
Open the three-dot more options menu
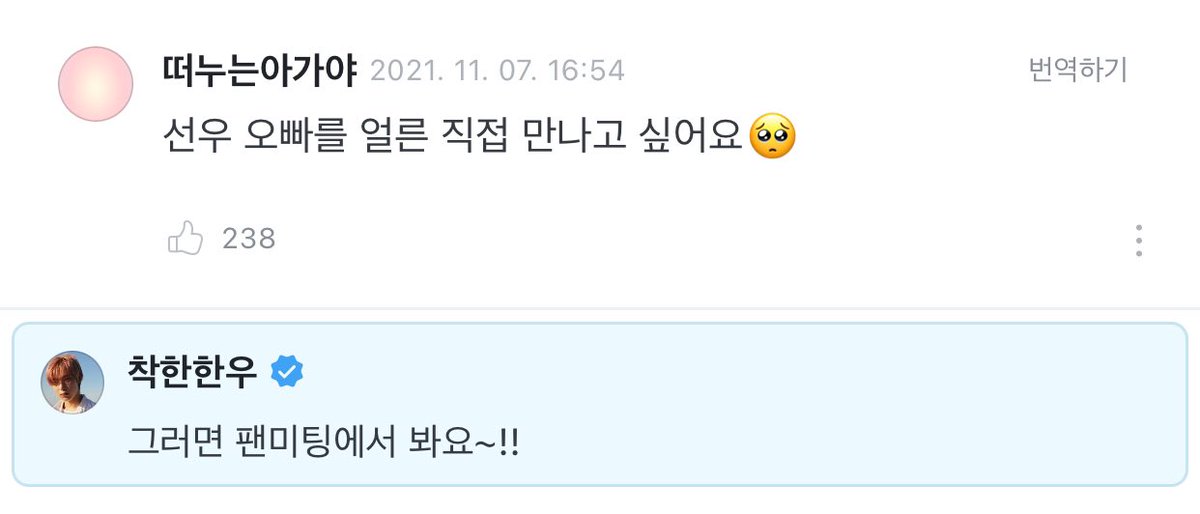1138,240
